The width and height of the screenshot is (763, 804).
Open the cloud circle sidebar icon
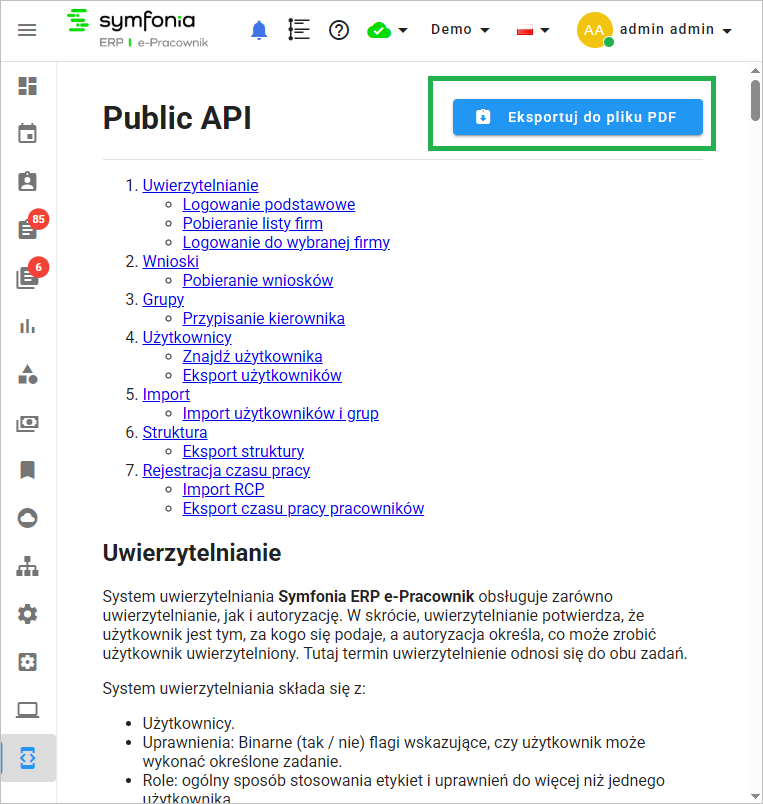click(x=28, y=518)
